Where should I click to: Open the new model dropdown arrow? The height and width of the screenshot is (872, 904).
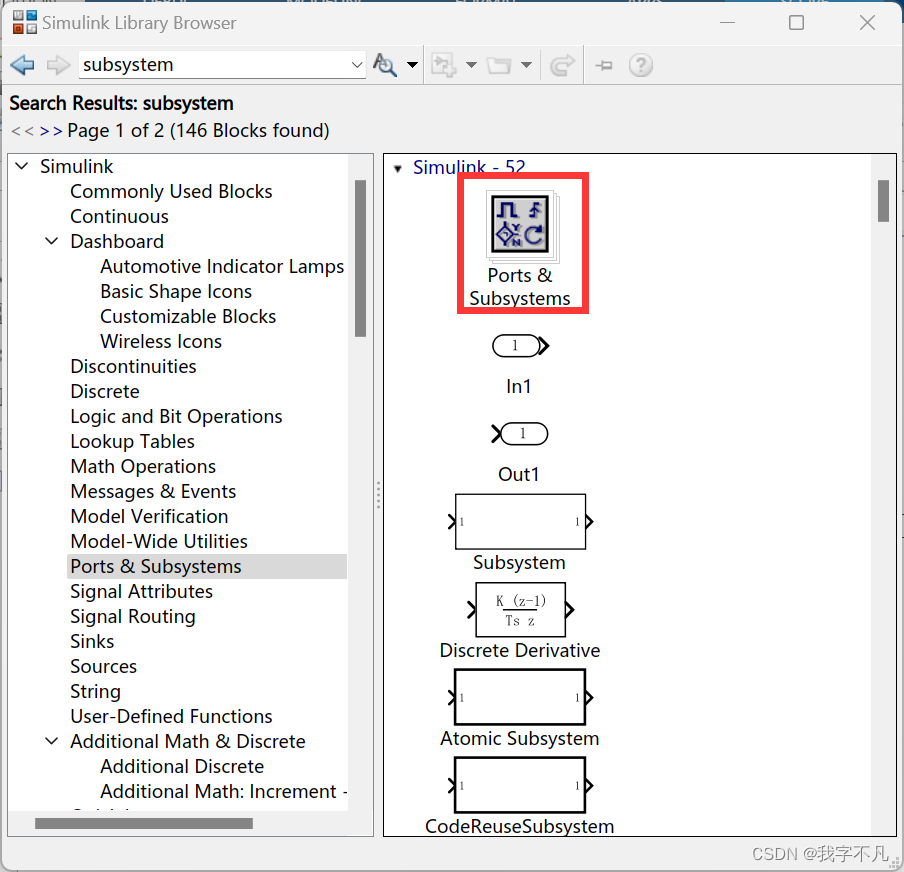[x=471, y=65]
